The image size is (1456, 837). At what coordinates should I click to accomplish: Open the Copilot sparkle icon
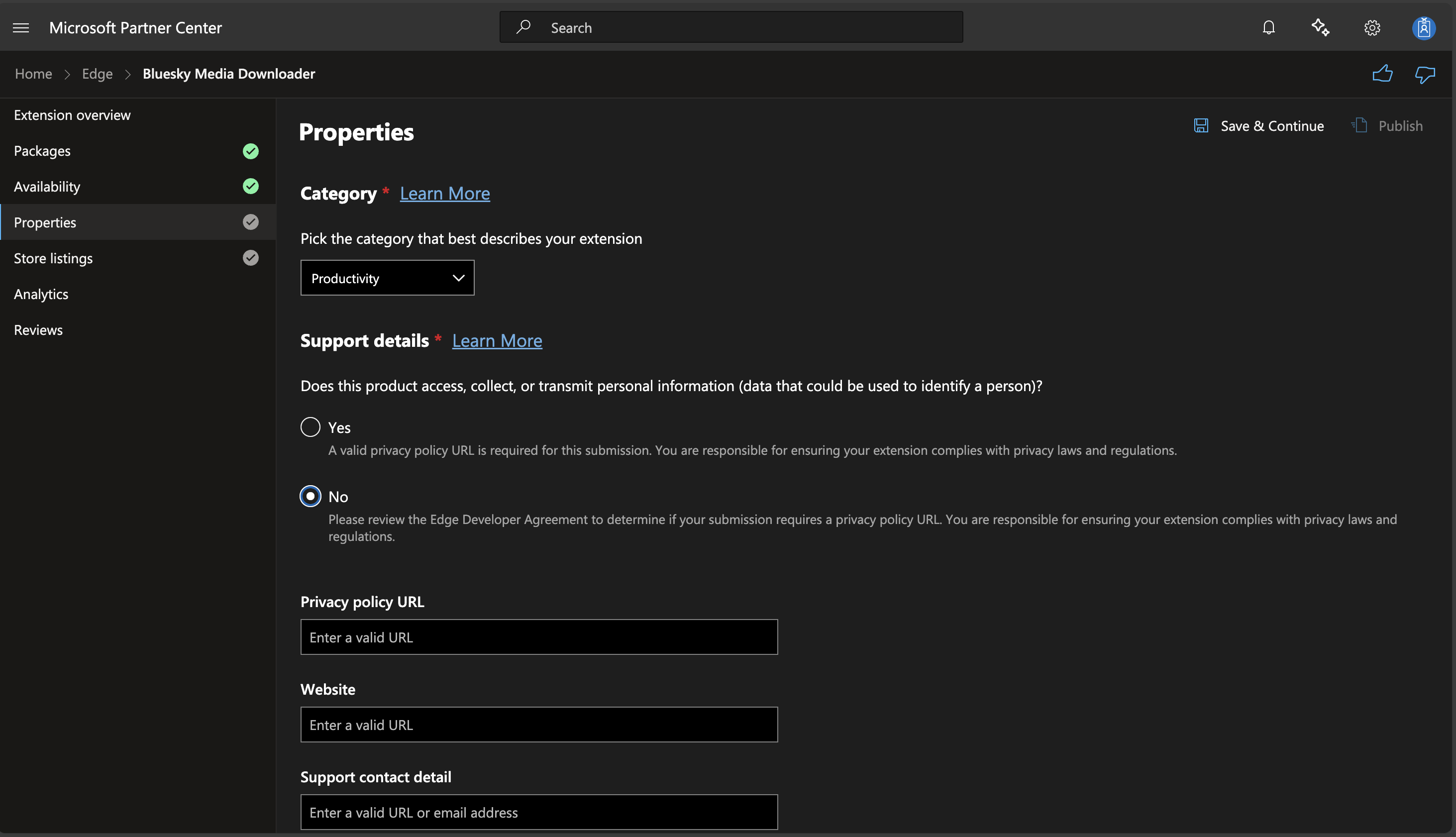[x=1320, y=27]
